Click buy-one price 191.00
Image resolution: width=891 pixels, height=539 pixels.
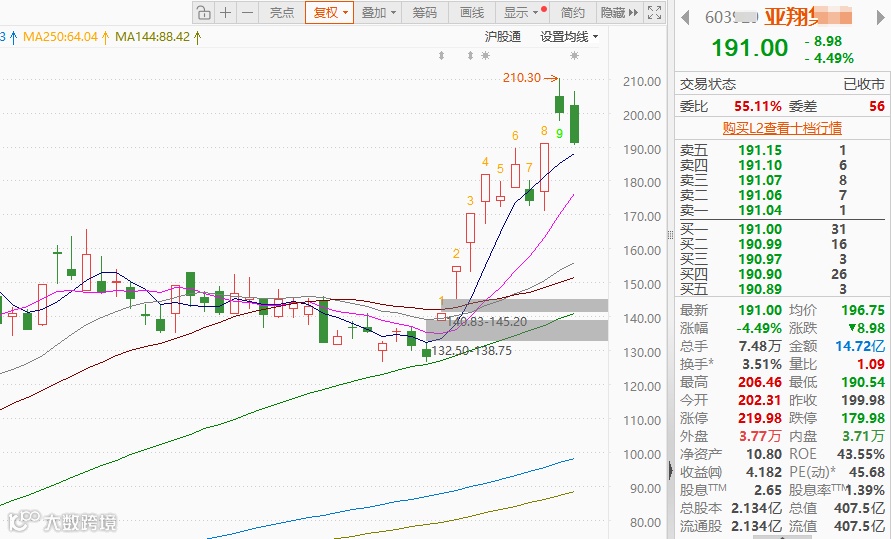point(760,229)
